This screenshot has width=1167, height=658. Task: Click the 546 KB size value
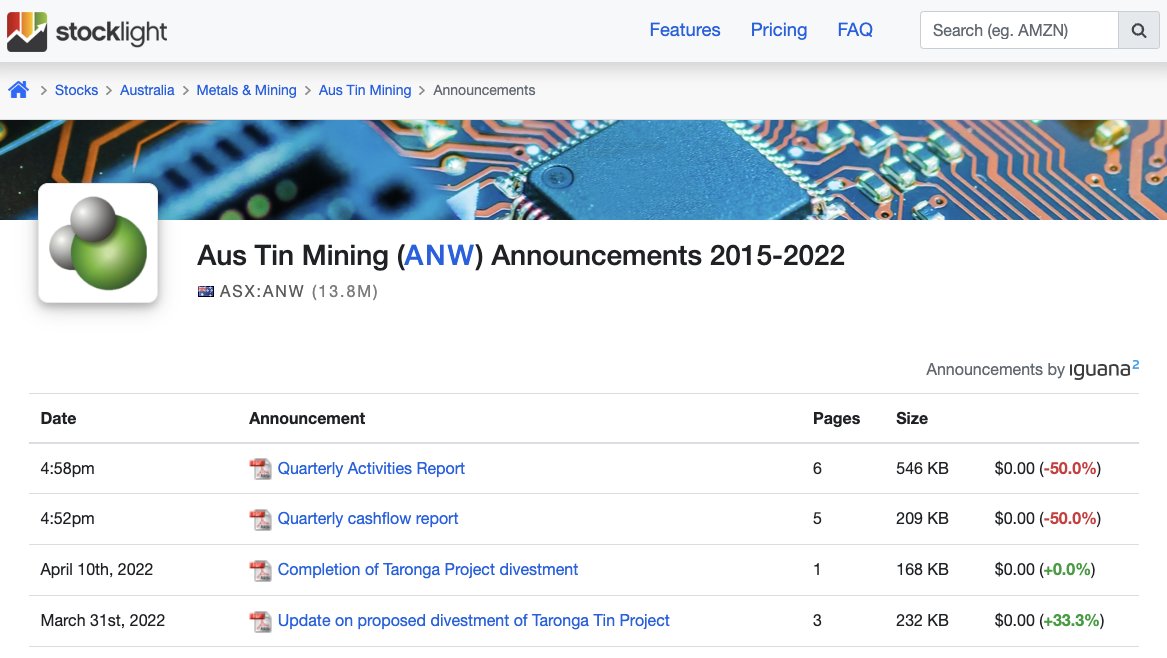[922, 468]
